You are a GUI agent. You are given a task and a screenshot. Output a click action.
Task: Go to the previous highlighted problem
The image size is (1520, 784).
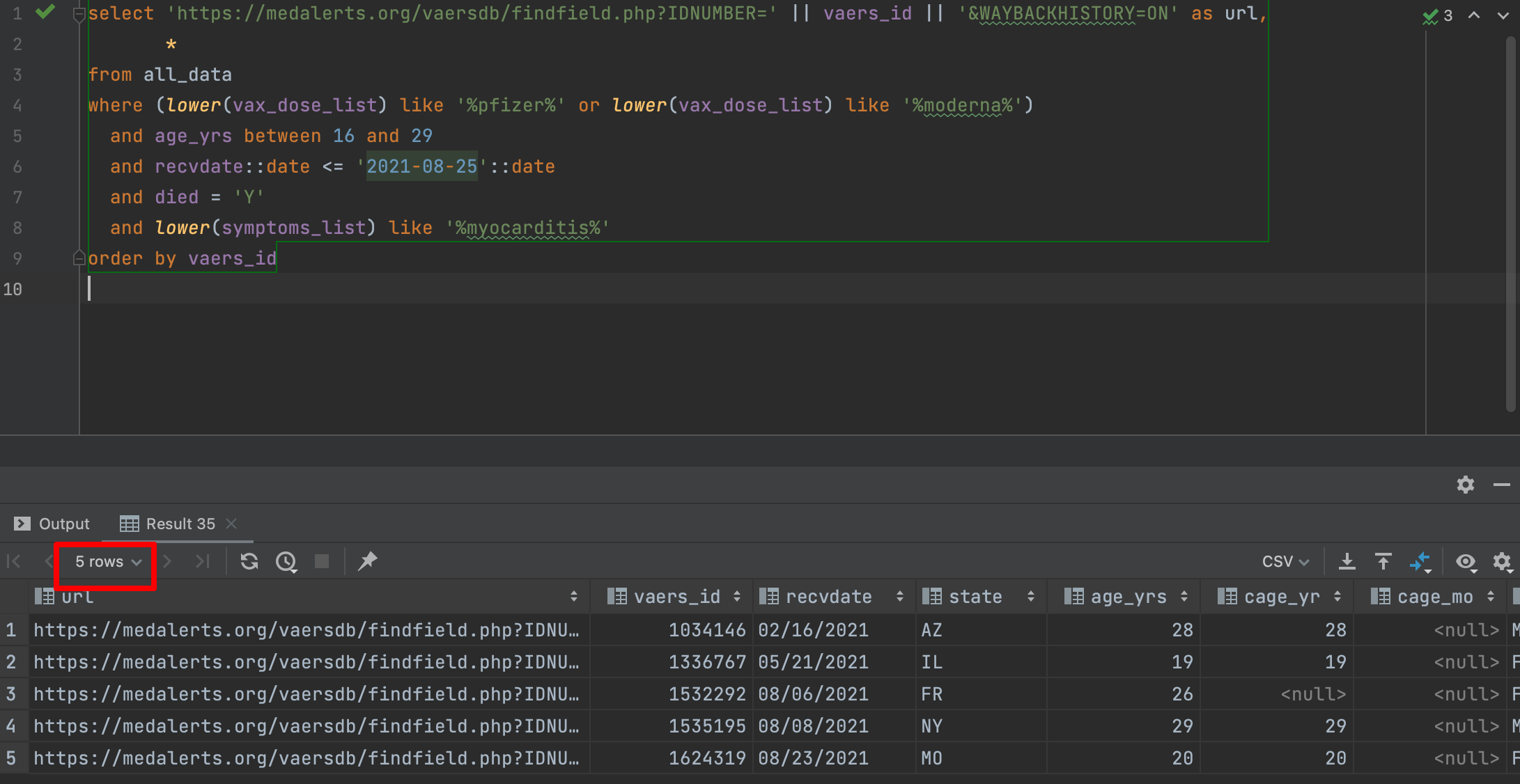(x=1474, y=15)
